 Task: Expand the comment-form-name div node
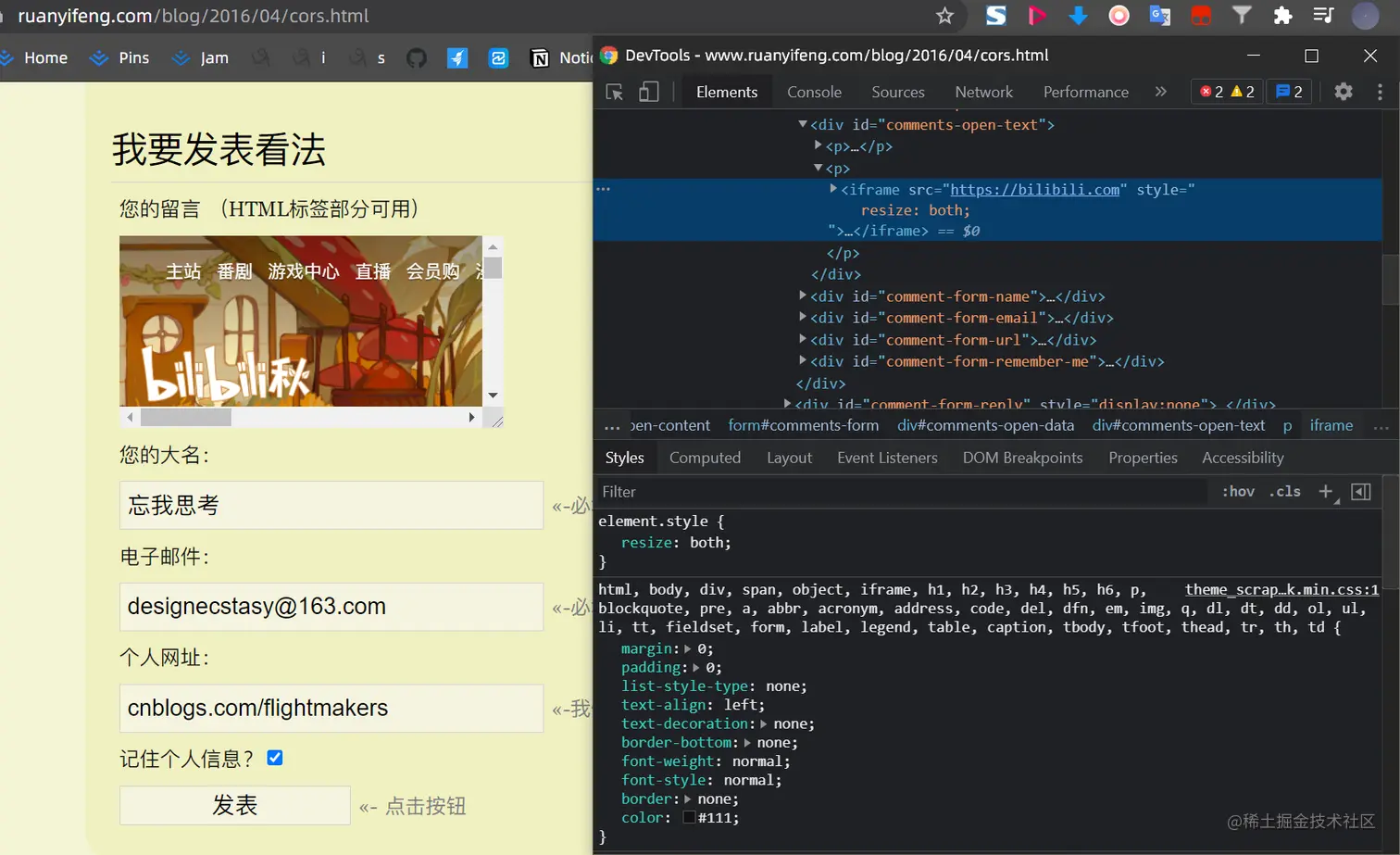coord(803,295)
